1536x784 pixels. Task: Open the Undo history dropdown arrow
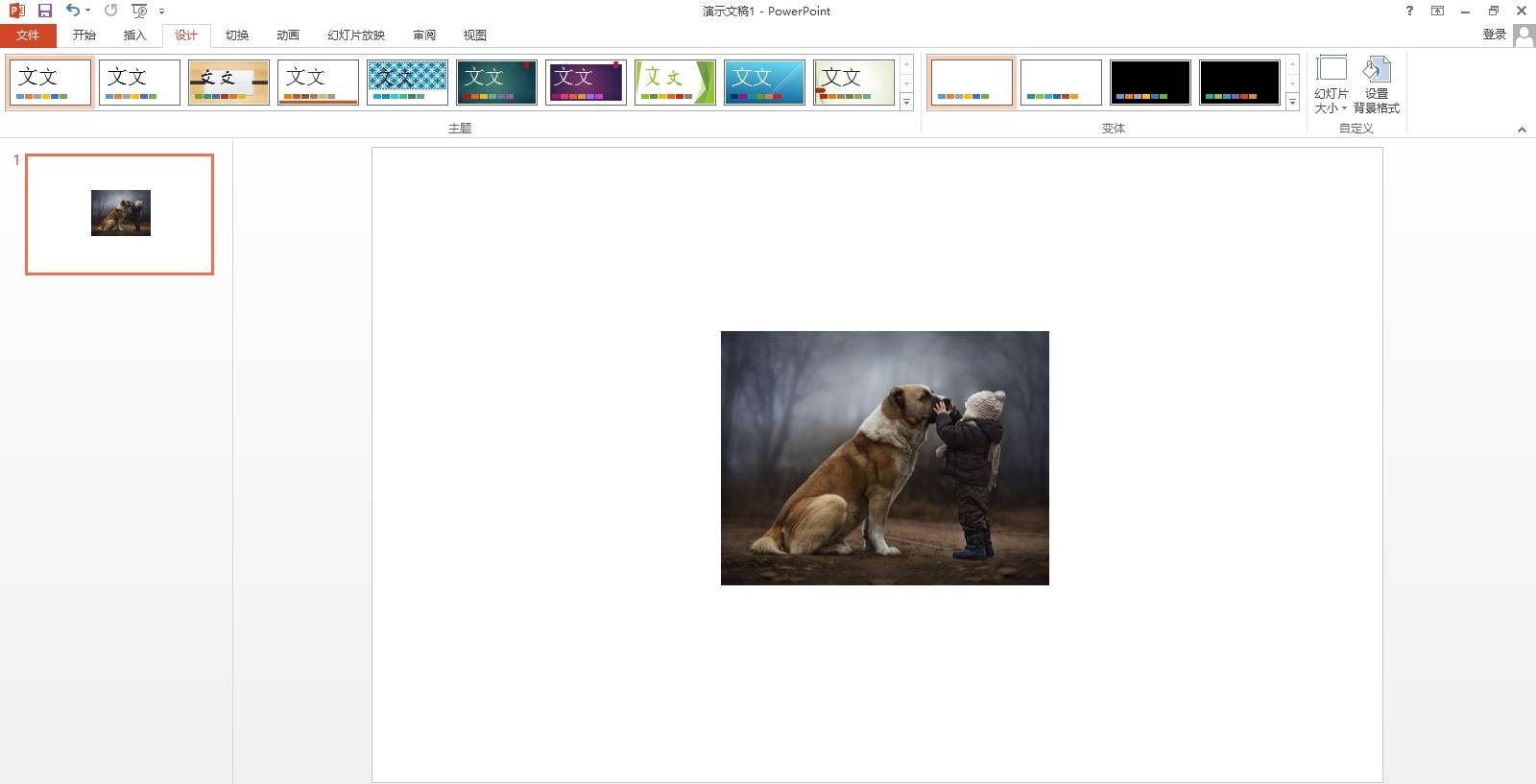click(87, 11)
